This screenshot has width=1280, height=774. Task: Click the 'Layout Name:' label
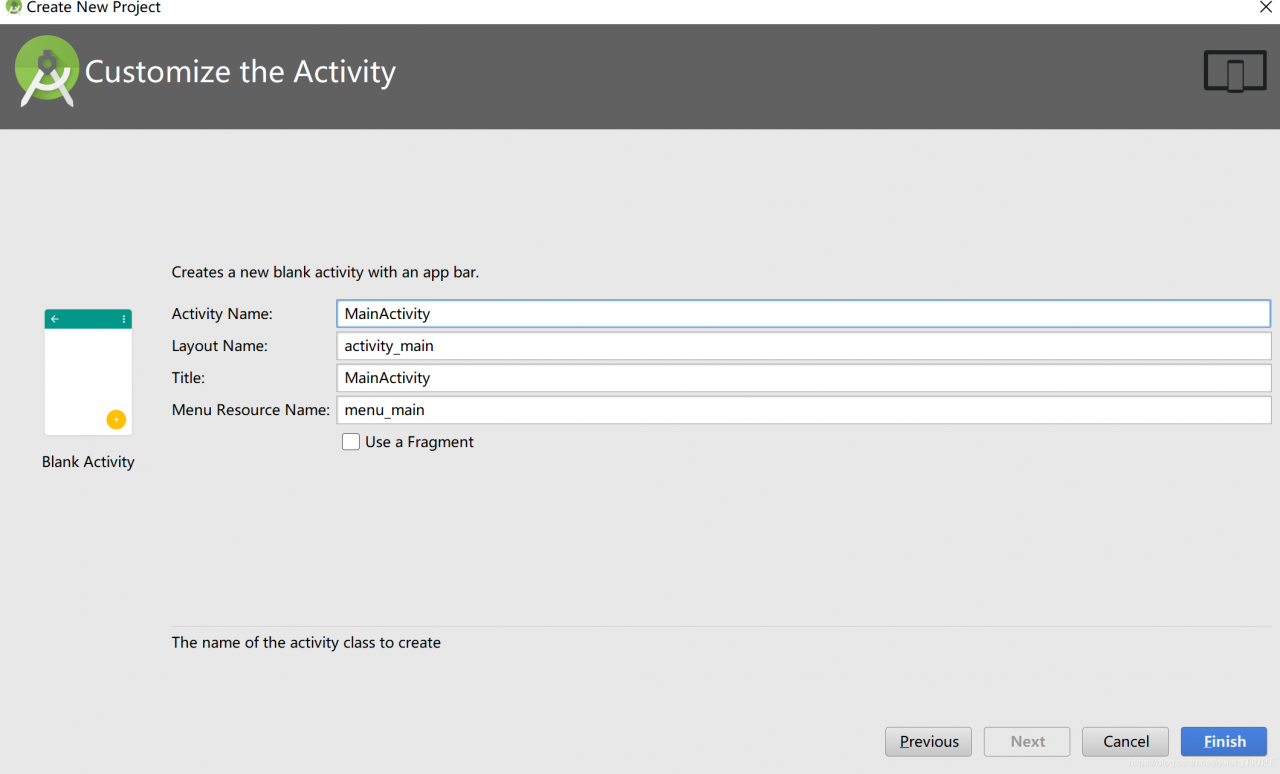(220, 346)
